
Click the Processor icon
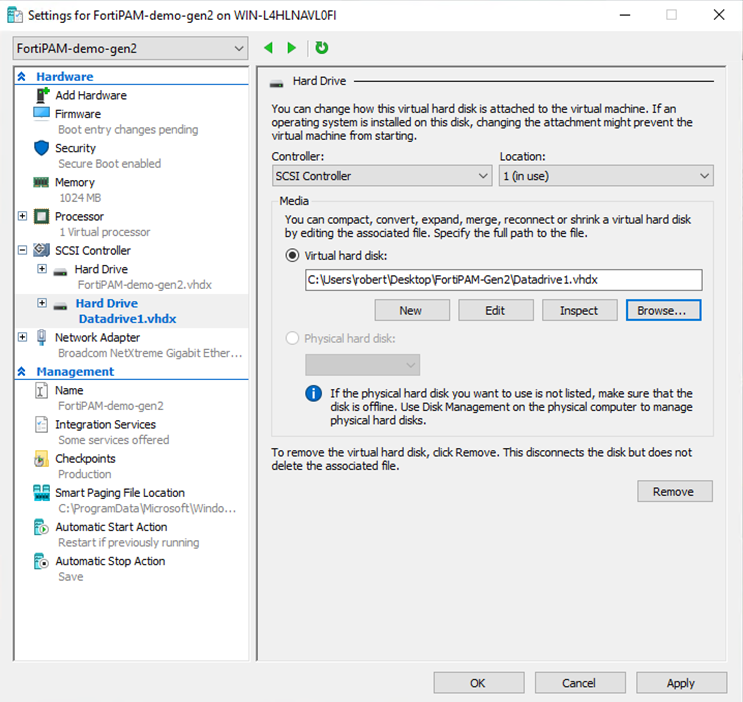[41, 217]
